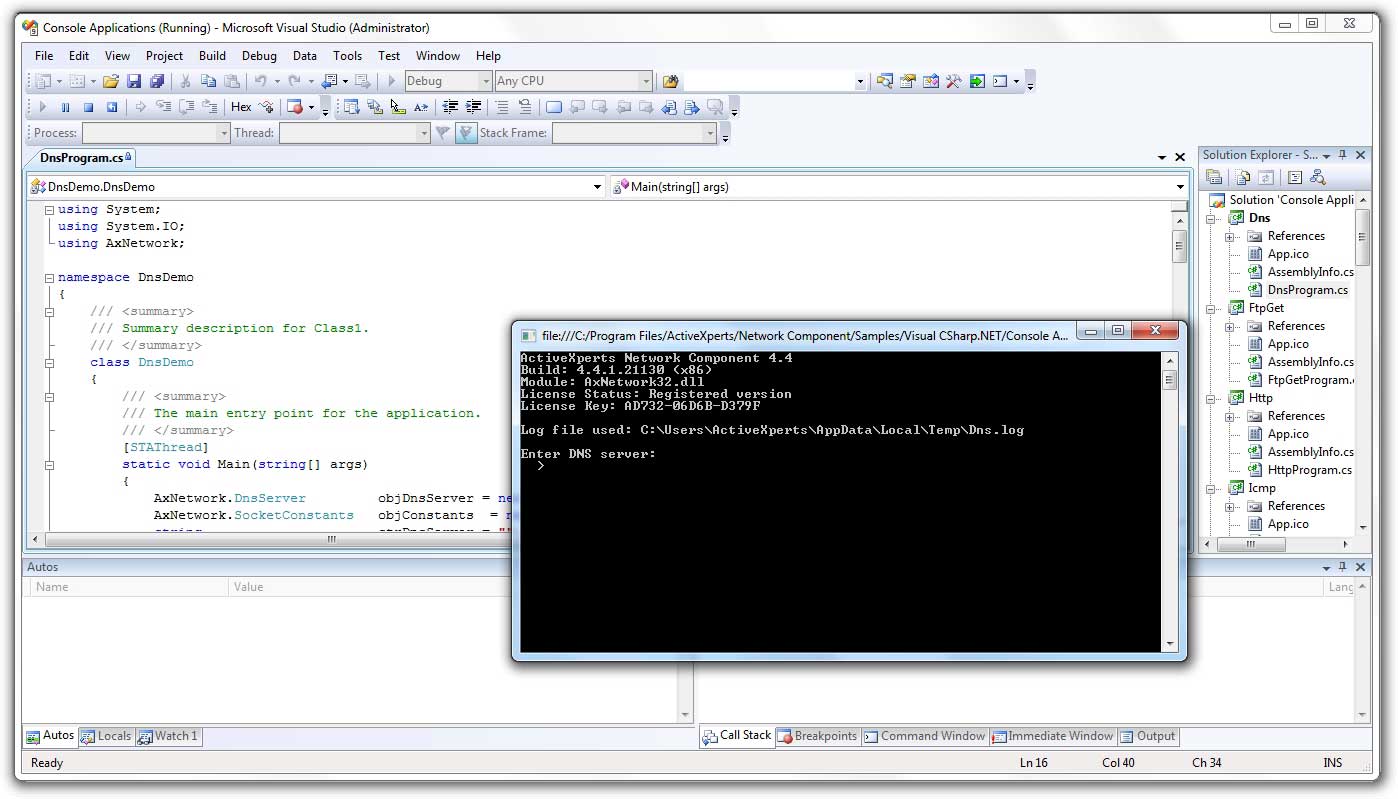Open the Debug menu
Image resolution: width=1398 pixels, height=799 pixels.
[259, 56]
